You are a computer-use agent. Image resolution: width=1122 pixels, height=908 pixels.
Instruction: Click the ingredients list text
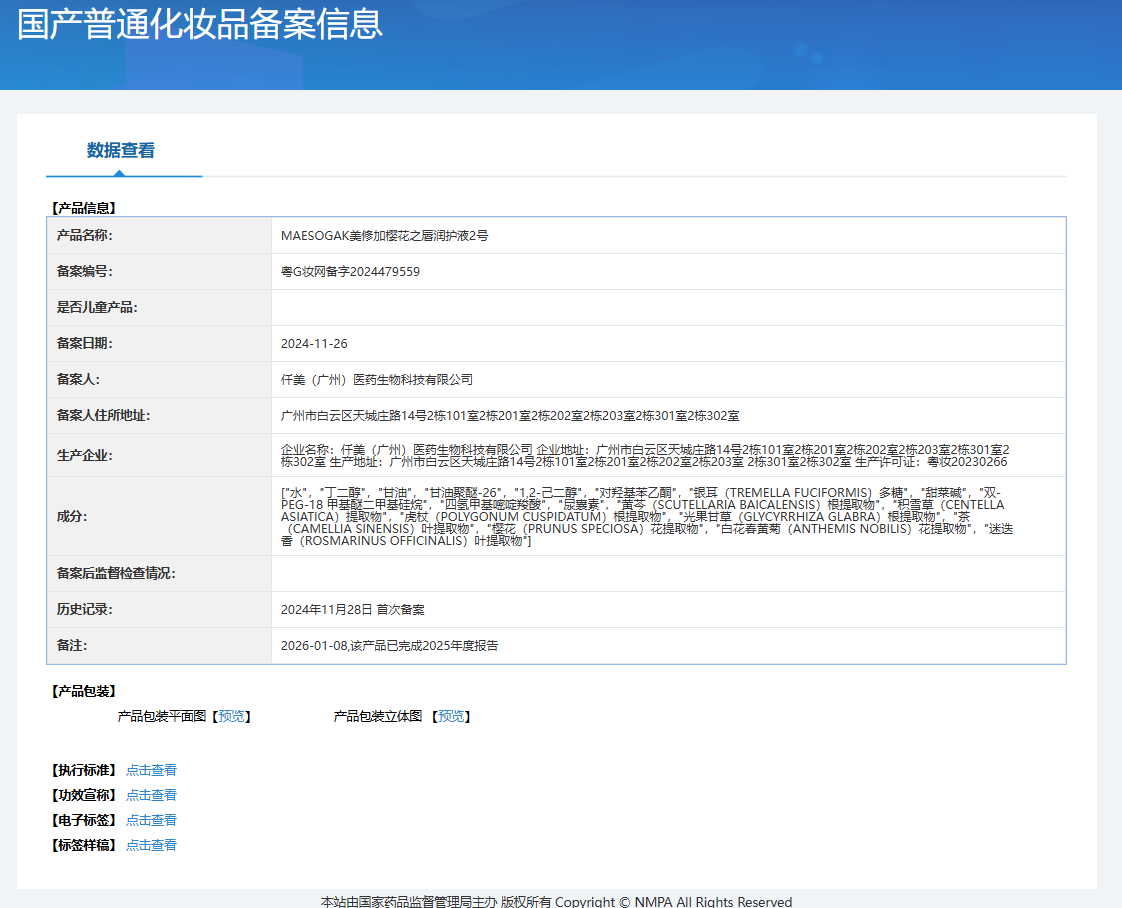coord(647,516)
